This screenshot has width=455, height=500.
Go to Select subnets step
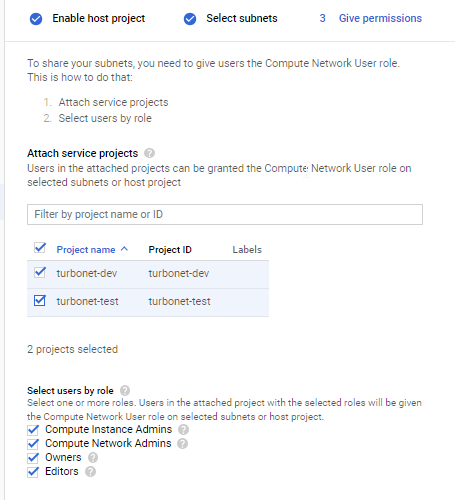[x=242, y=18]
